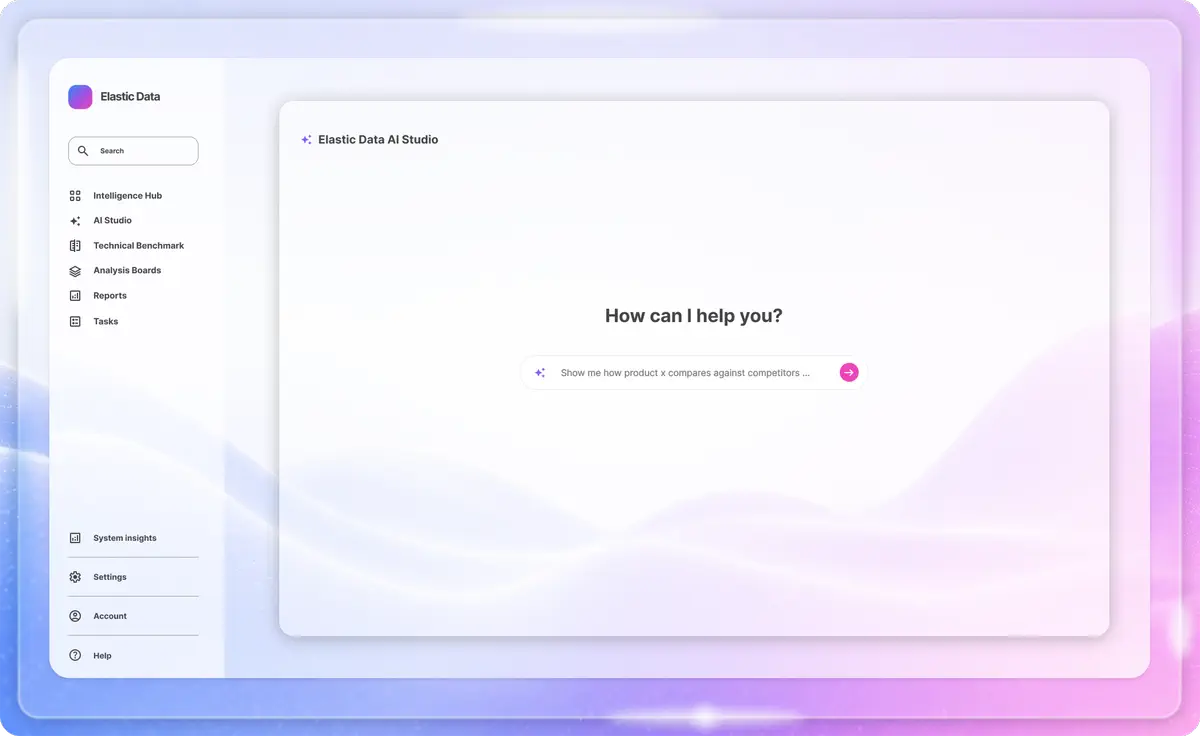Click the Intelligence Hub grid icon
The height and width of the screenshot is (736, 1200).
pyautogui.click(x=75, y=196)
